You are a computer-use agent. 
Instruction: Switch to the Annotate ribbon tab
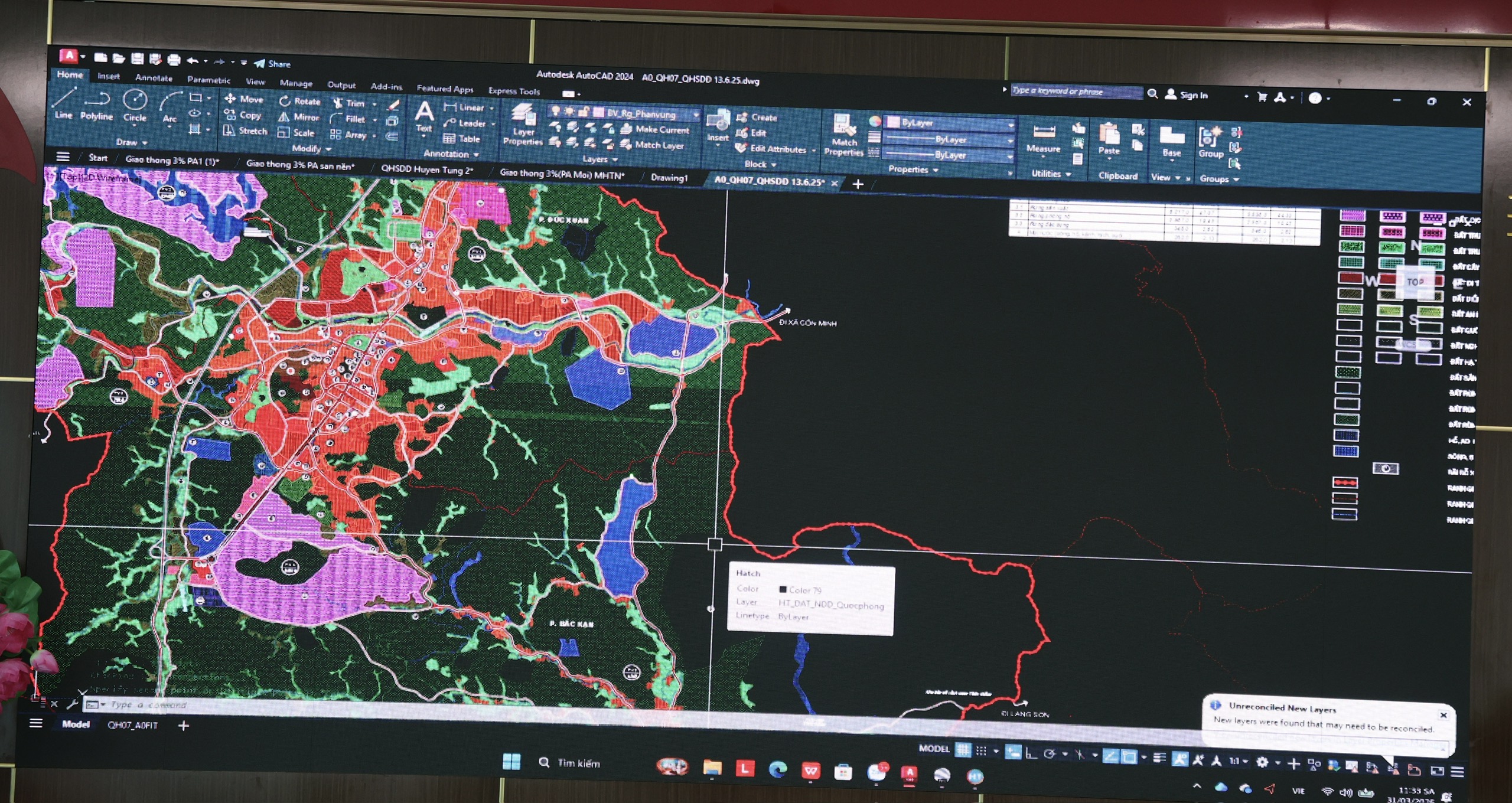154,77
